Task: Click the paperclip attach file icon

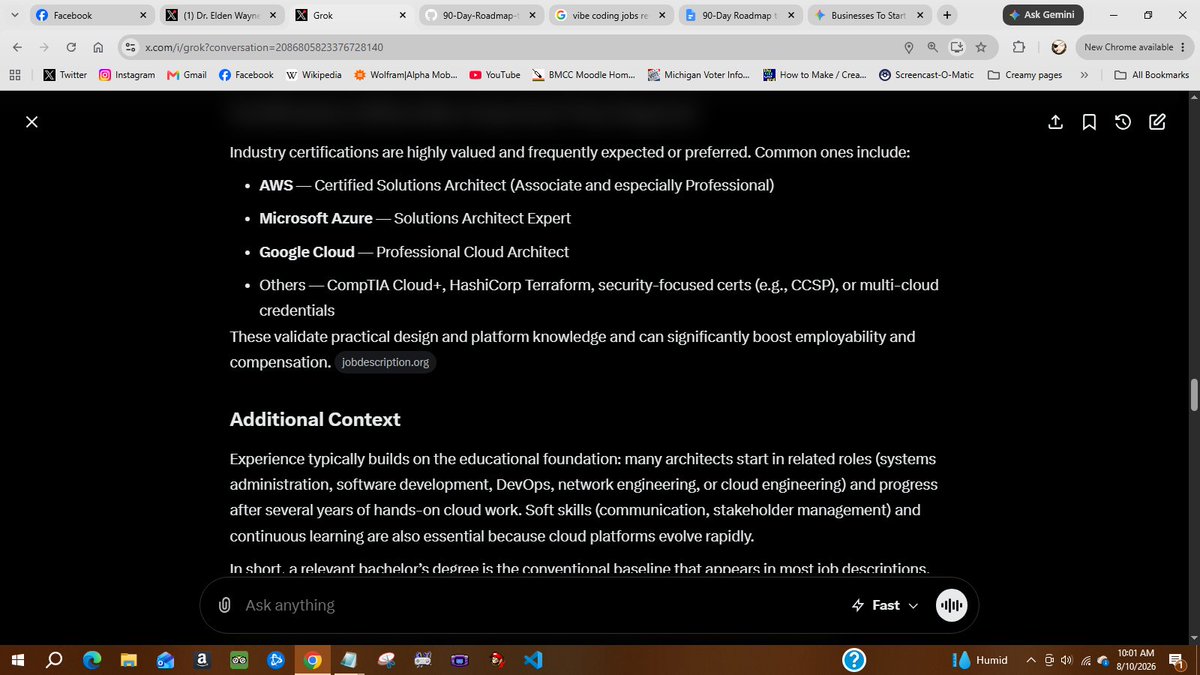Action: coord(225,605)
